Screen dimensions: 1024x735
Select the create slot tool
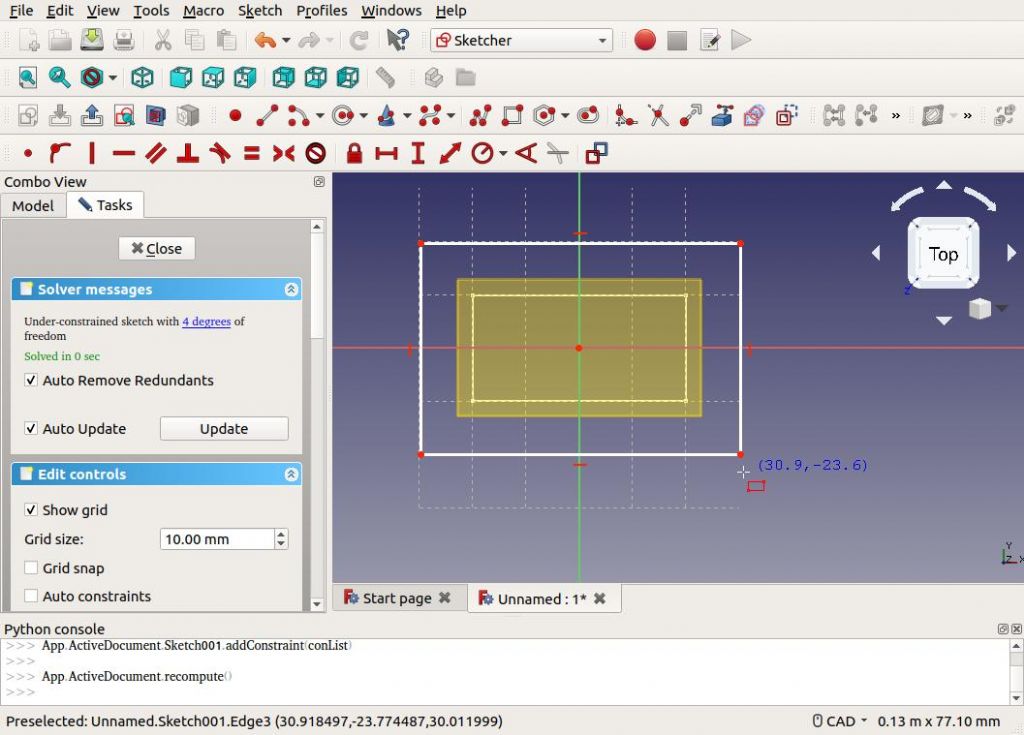588,116
